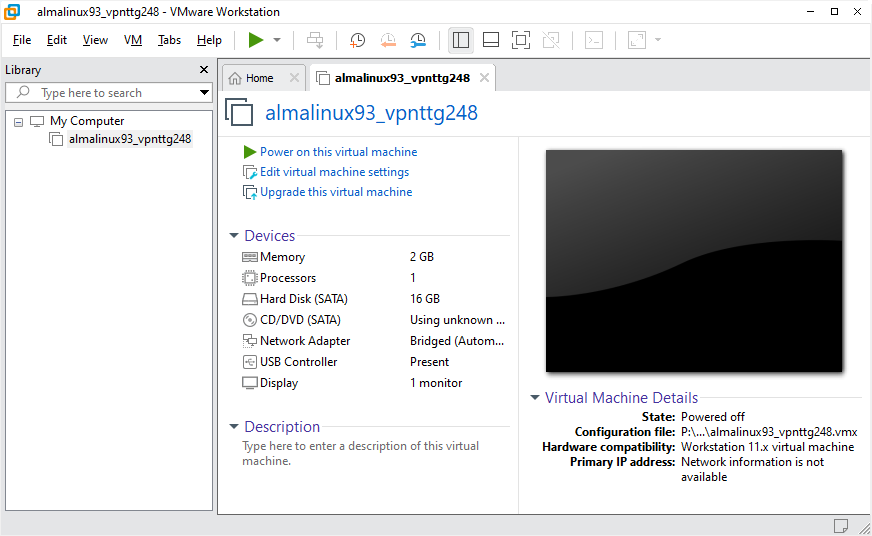
Task: Click the VM icon beside the title
Action: pyautogui.click(x=239, y=112)
